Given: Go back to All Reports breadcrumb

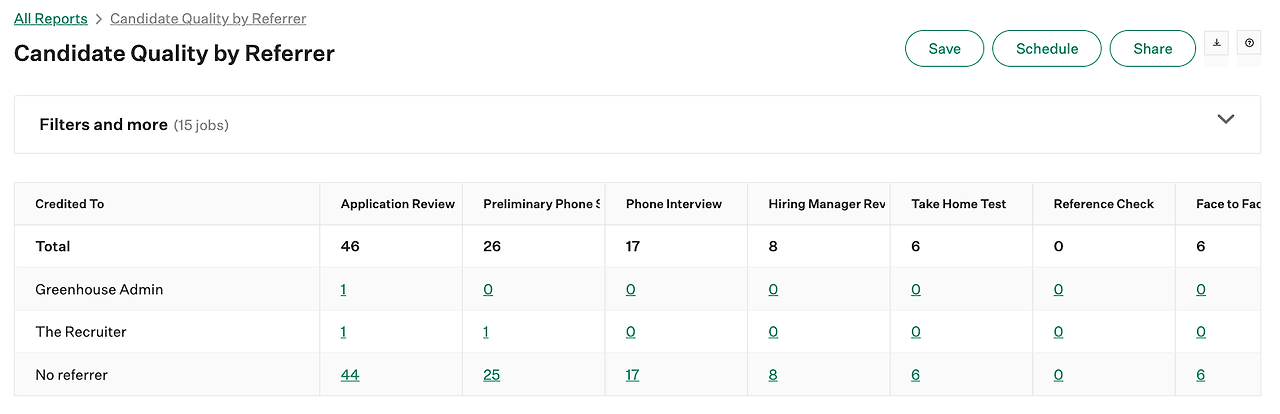Looking at the screenshot, I should coord(51,19).
